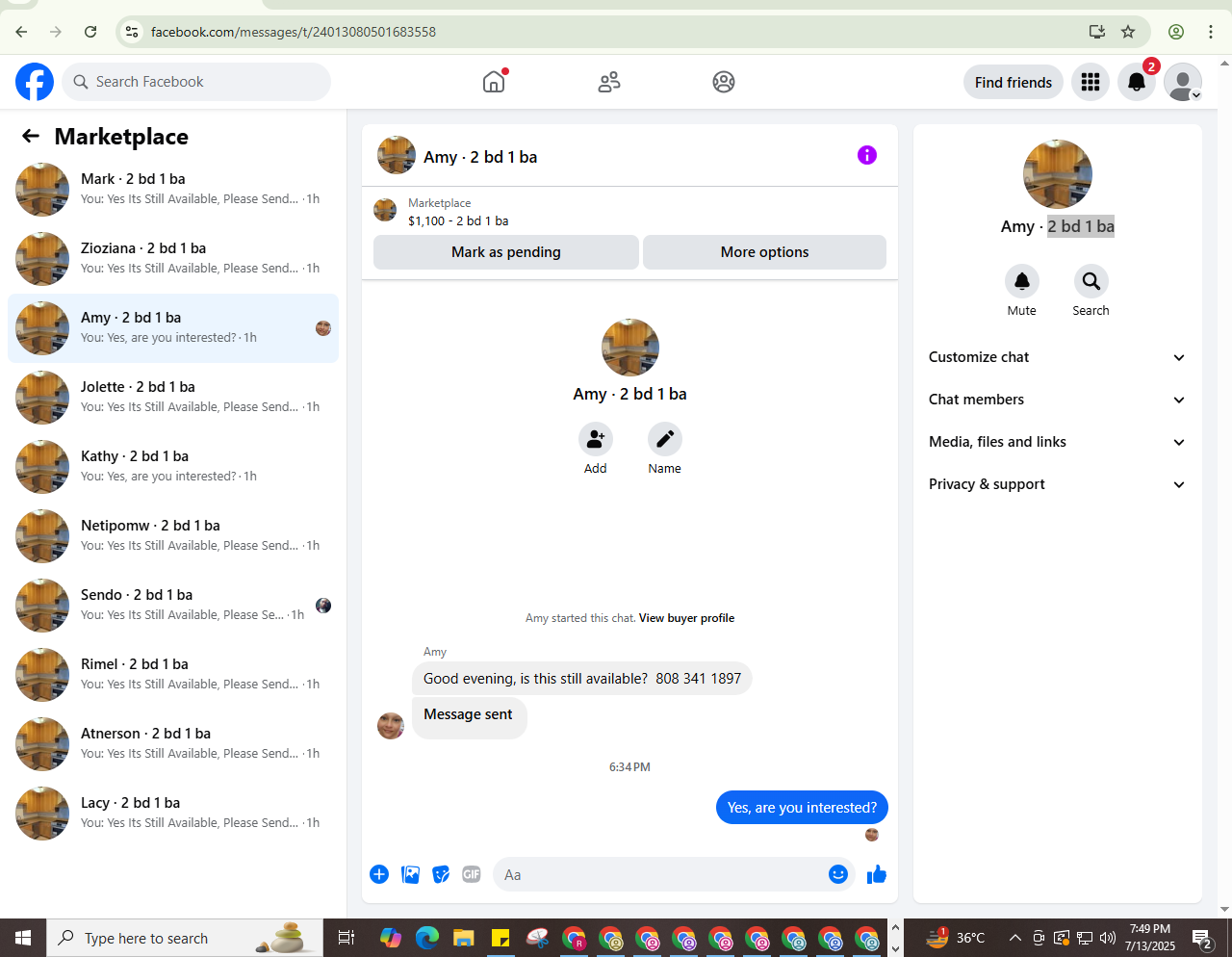The width and height of the screenshot is (1232, 957).
Task: Go back from Marketplace with arrow
Action: (31, 137)
